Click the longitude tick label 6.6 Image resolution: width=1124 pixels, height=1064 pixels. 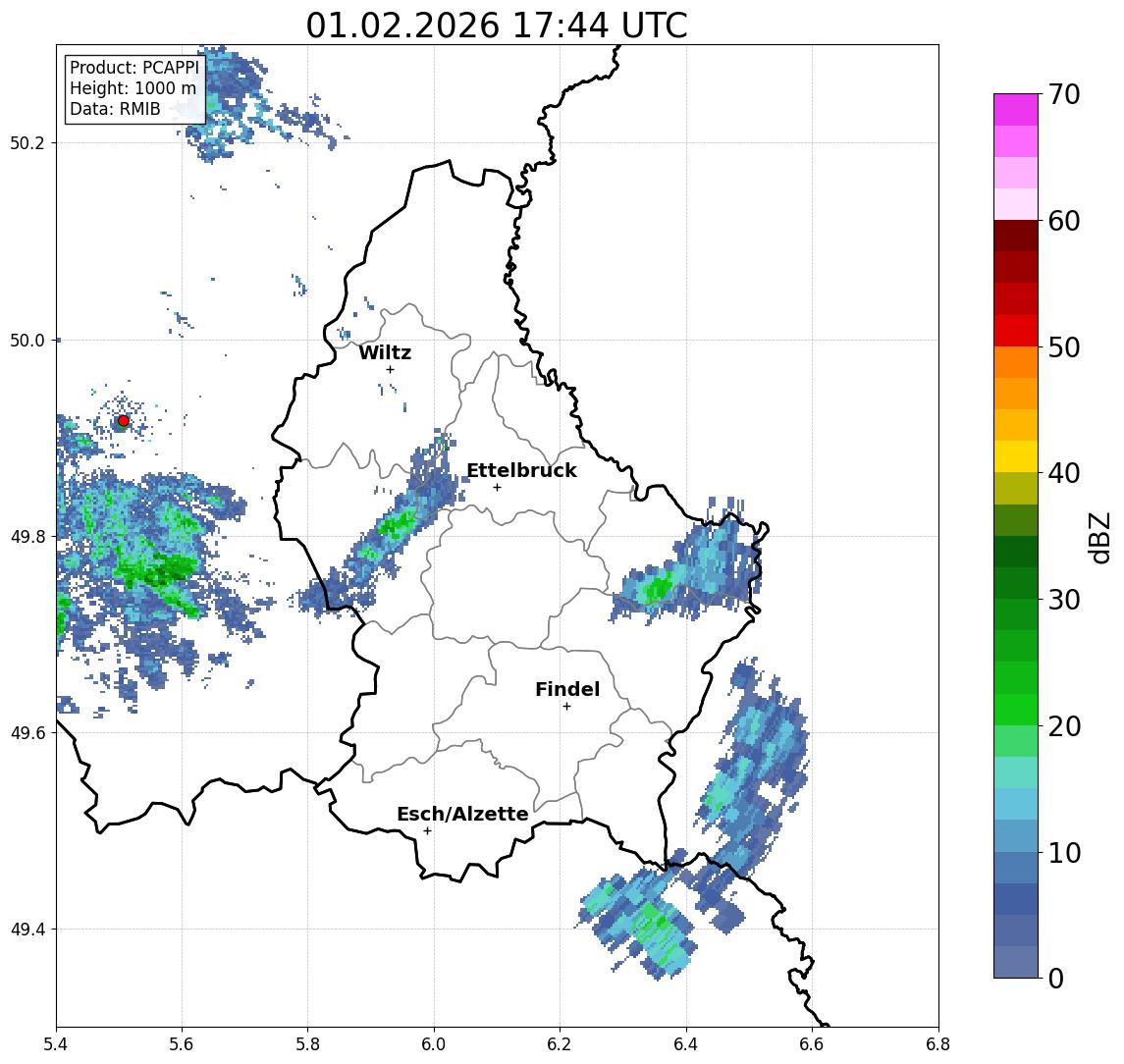pyautogui.click(x=812, y=1044)
